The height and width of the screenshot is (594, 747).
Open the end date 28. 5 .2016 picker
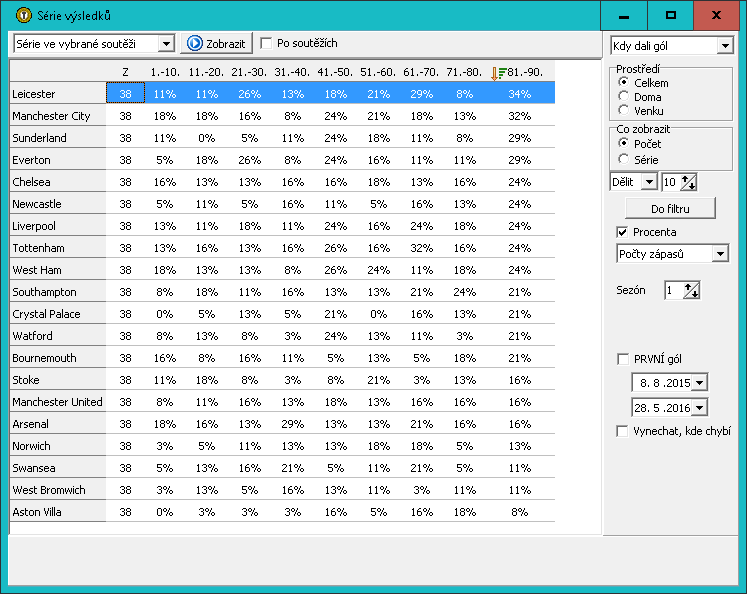coord(699,408)
